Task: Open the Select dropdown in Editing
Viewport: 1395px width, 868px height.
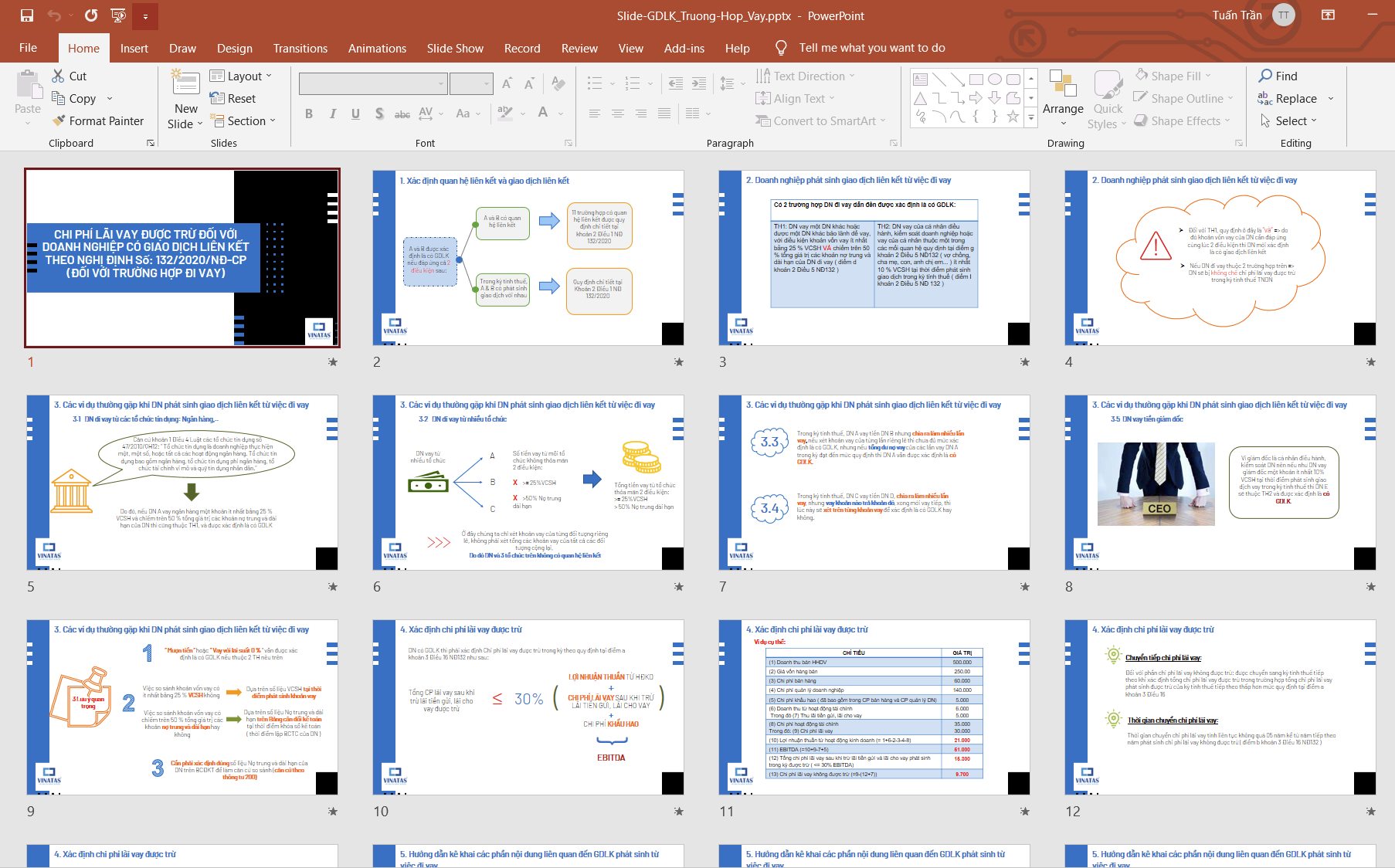Action: (x=1288, y=120)
